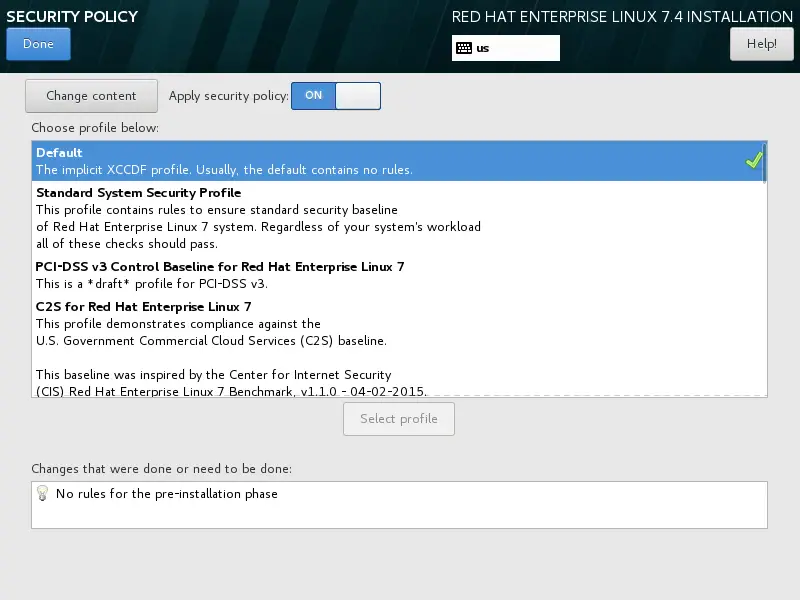Viewport: 800px width, 600px height.
Task: Click the Choose profile below label
Action: pos(95,128)
